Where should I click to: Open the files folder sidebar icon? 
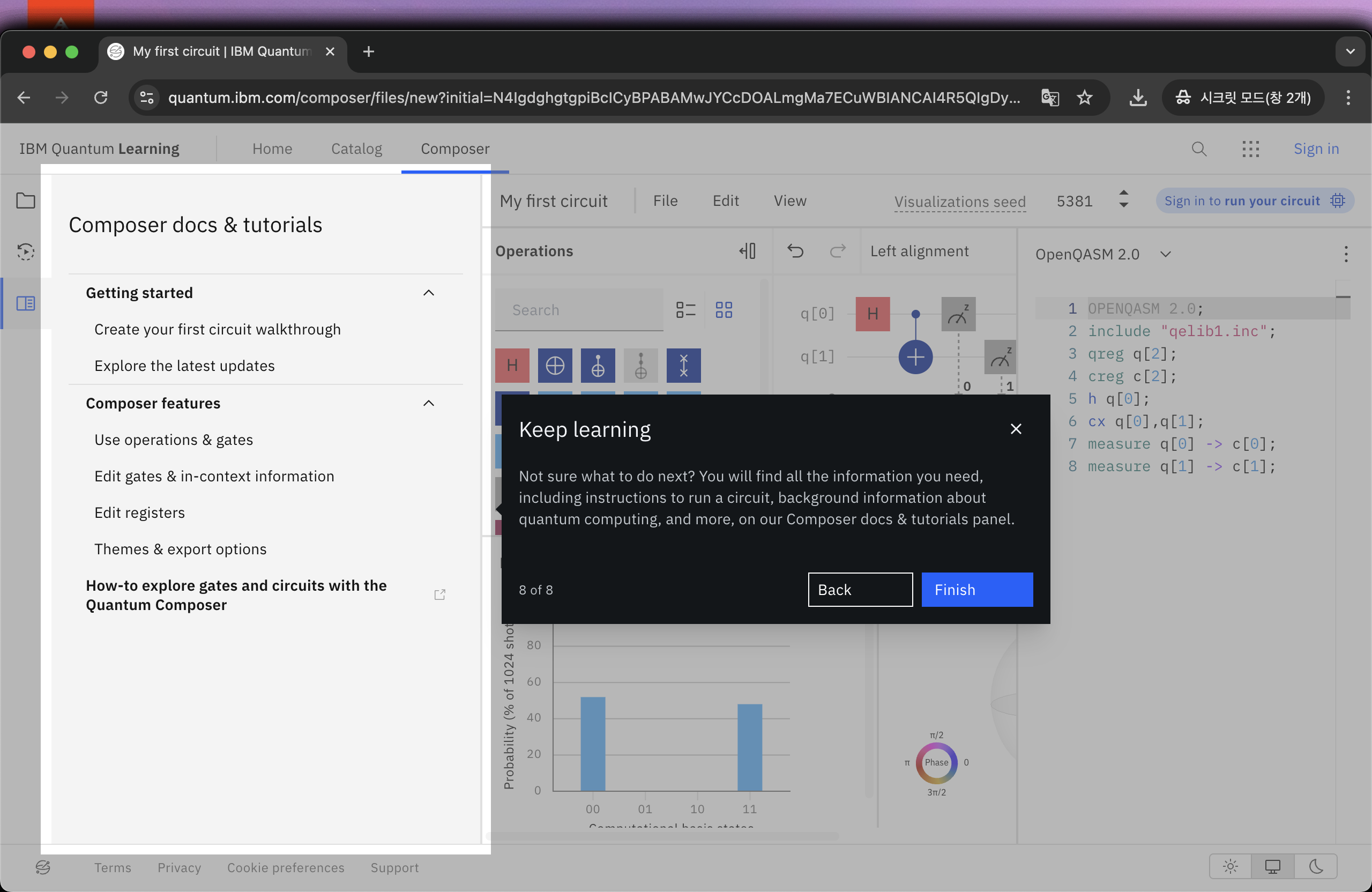coord(25,200)
